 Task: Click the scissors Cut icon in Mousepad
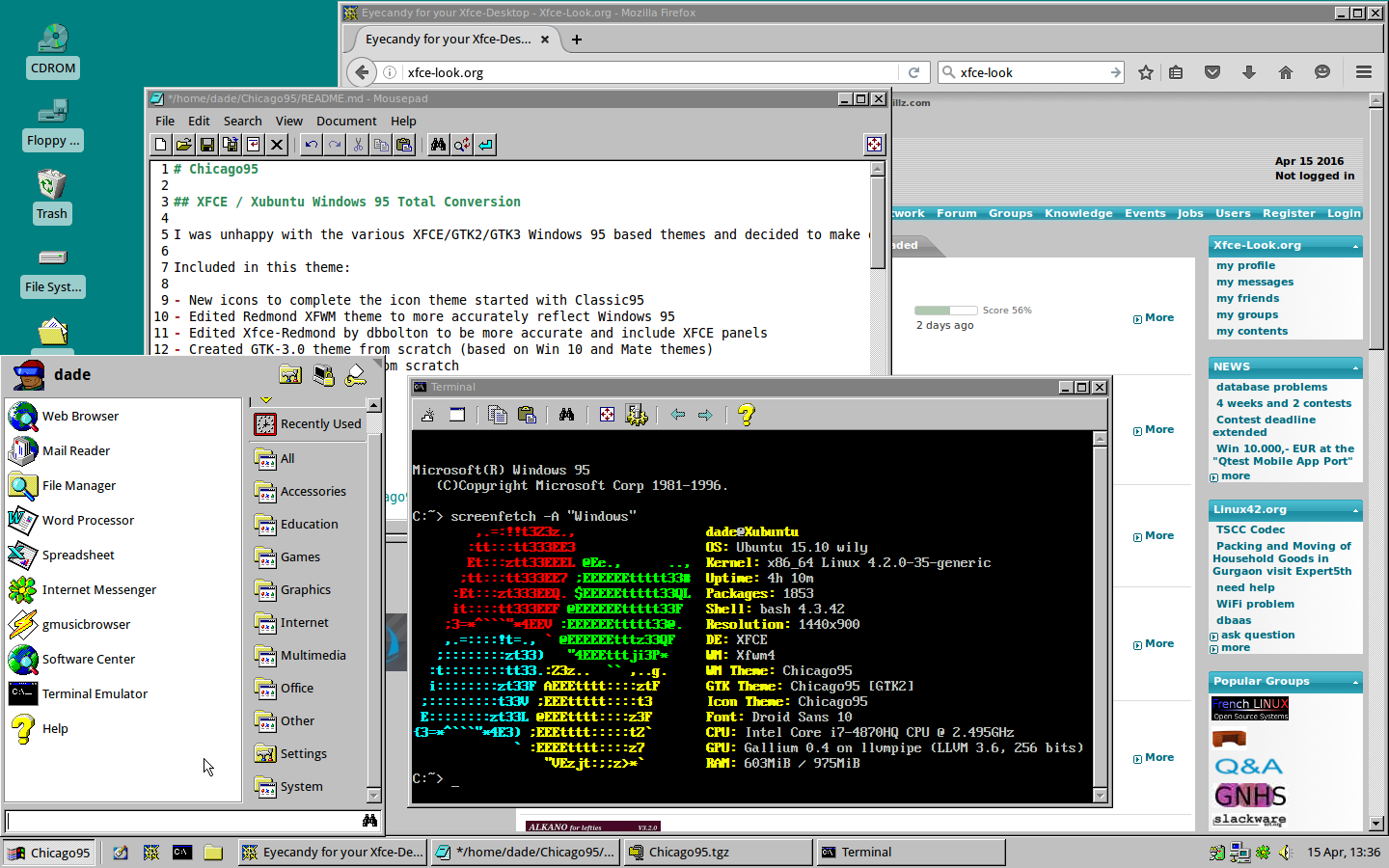pos(358,145)
